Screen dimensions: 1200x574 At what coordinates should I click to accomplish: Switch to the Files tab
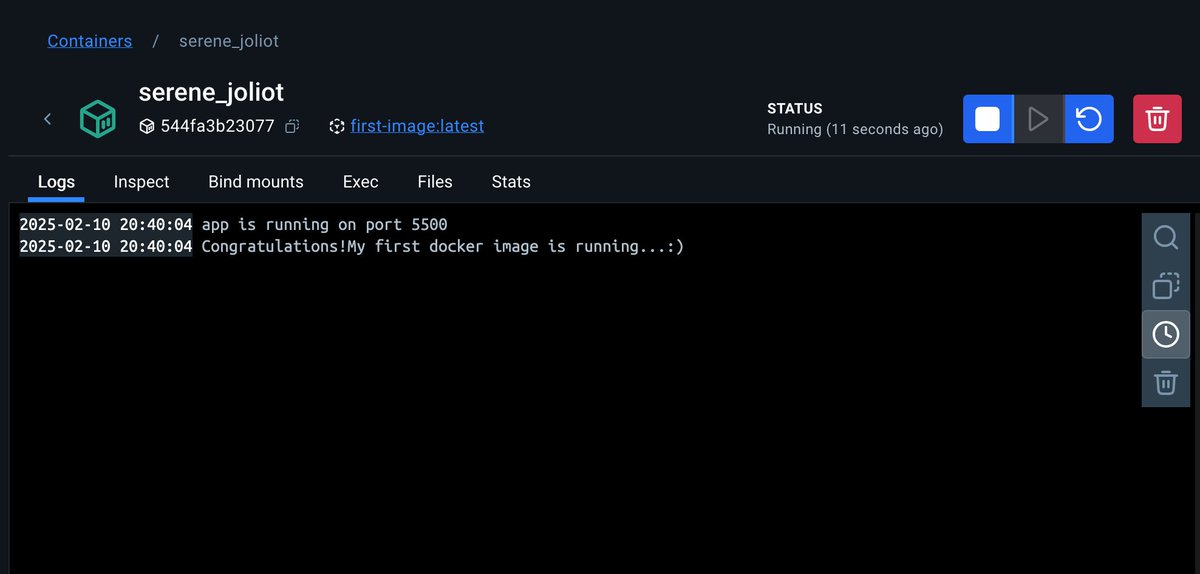pyautogui.click(x=435, y=182)
